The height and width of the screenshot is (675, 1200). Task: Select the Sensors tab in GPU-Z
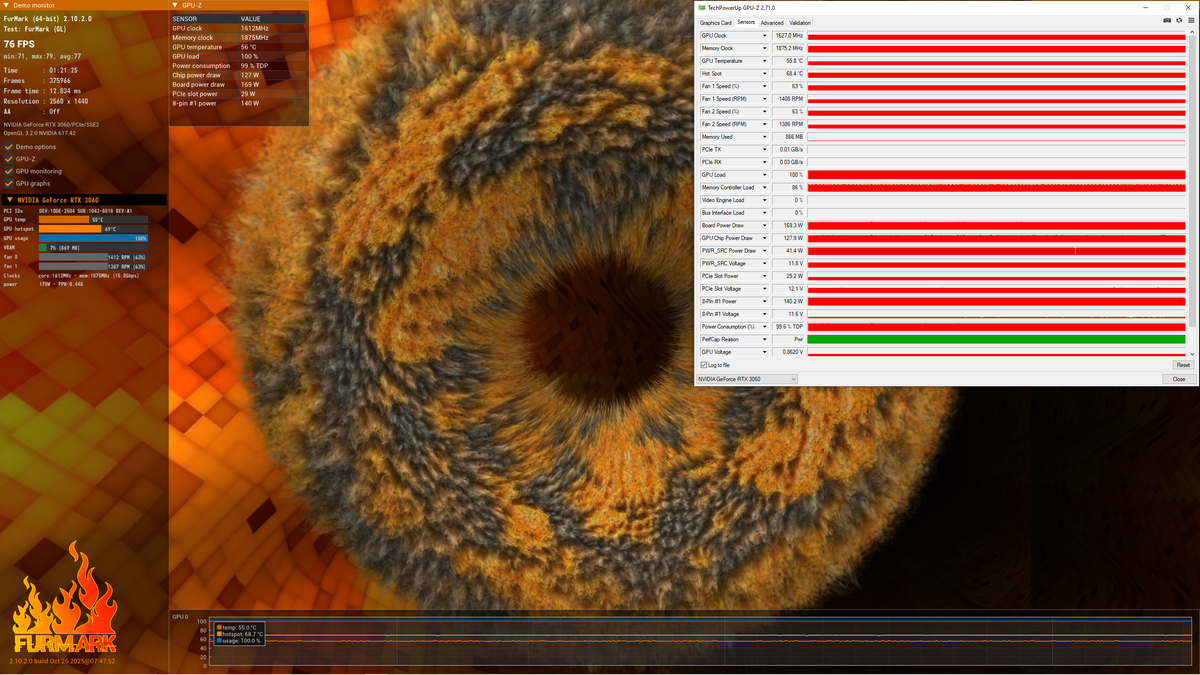[x=746, y=22]
